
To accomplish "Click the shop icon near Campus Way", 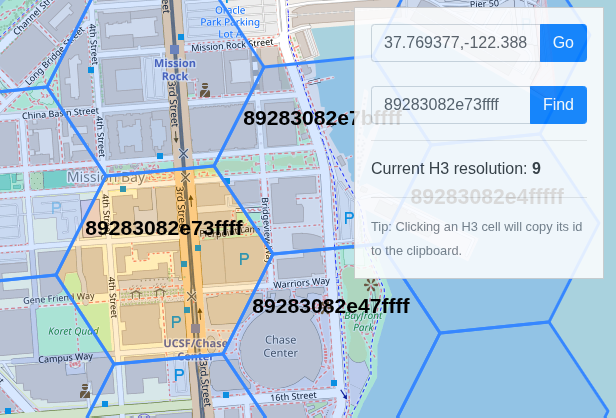I will point(85,390).
